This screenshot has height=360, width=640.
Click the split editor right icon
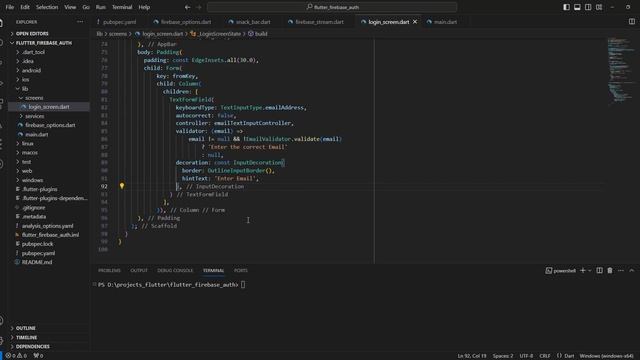tap(631, 22)
